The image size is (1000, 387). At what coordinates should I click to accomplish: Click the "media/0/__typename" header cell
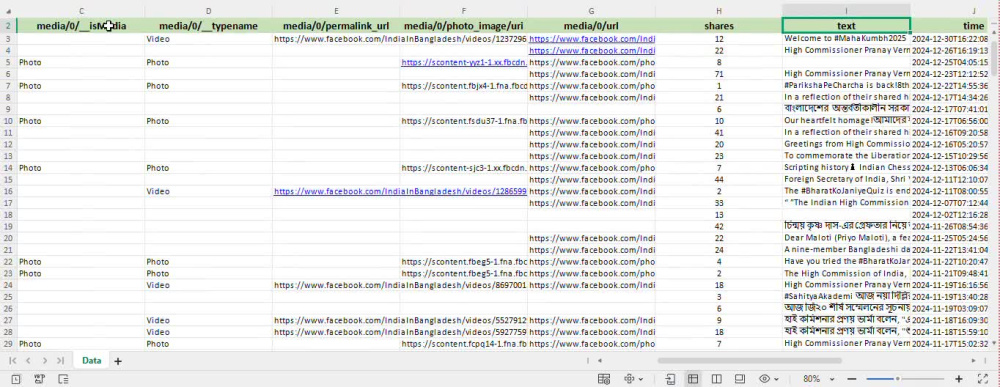click(209, 26)
